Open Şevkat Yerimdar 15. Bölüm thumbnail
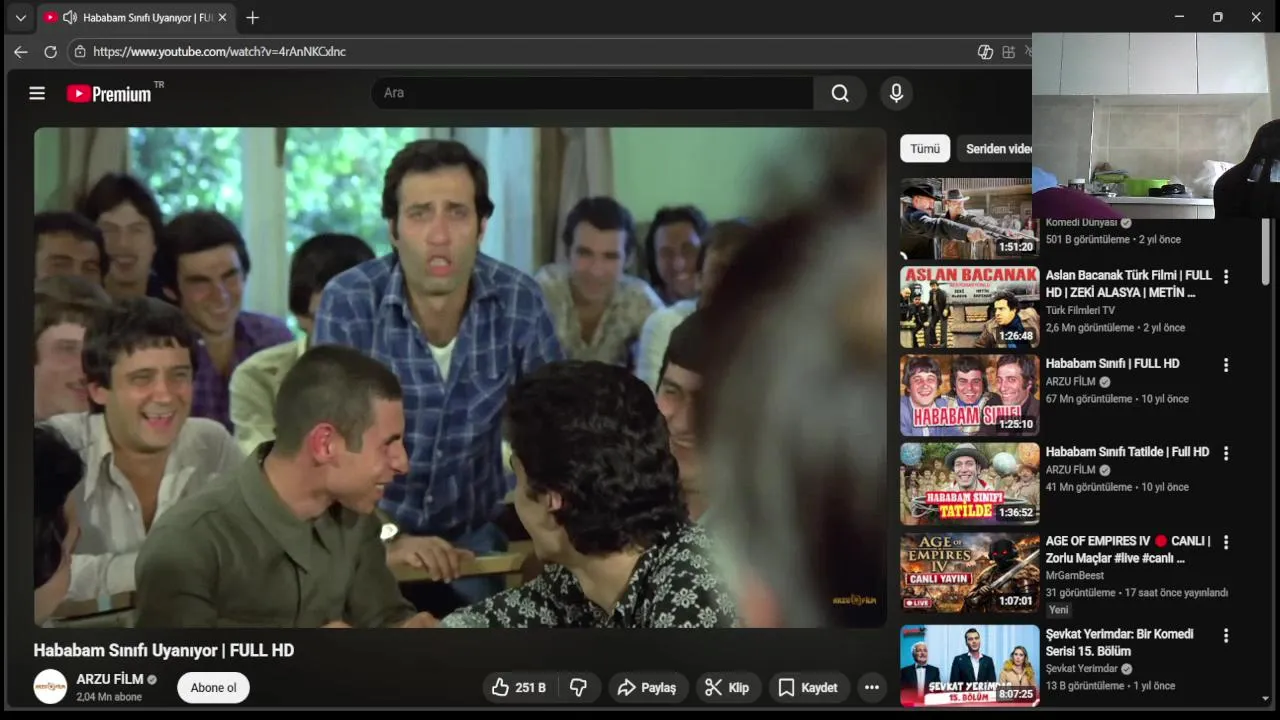 (x=969, y=664)
